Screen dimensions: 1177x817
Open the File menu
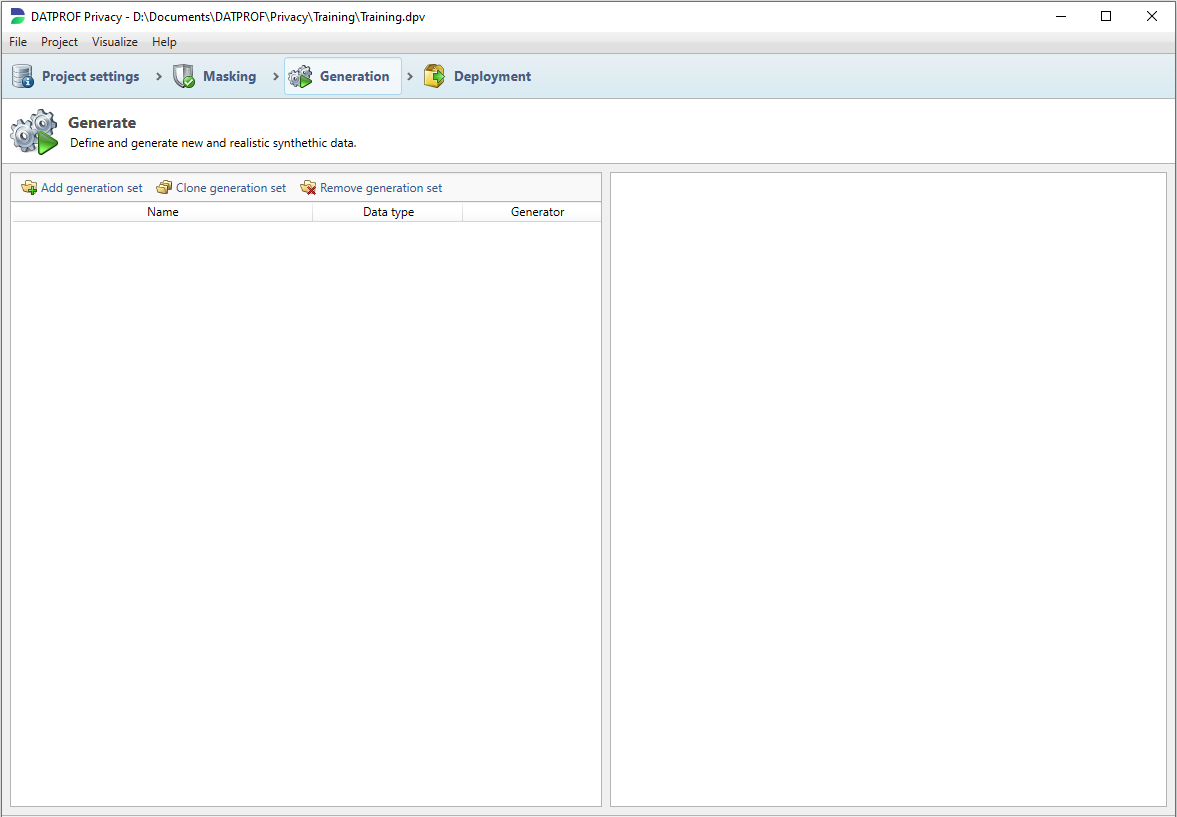(18, 42)
